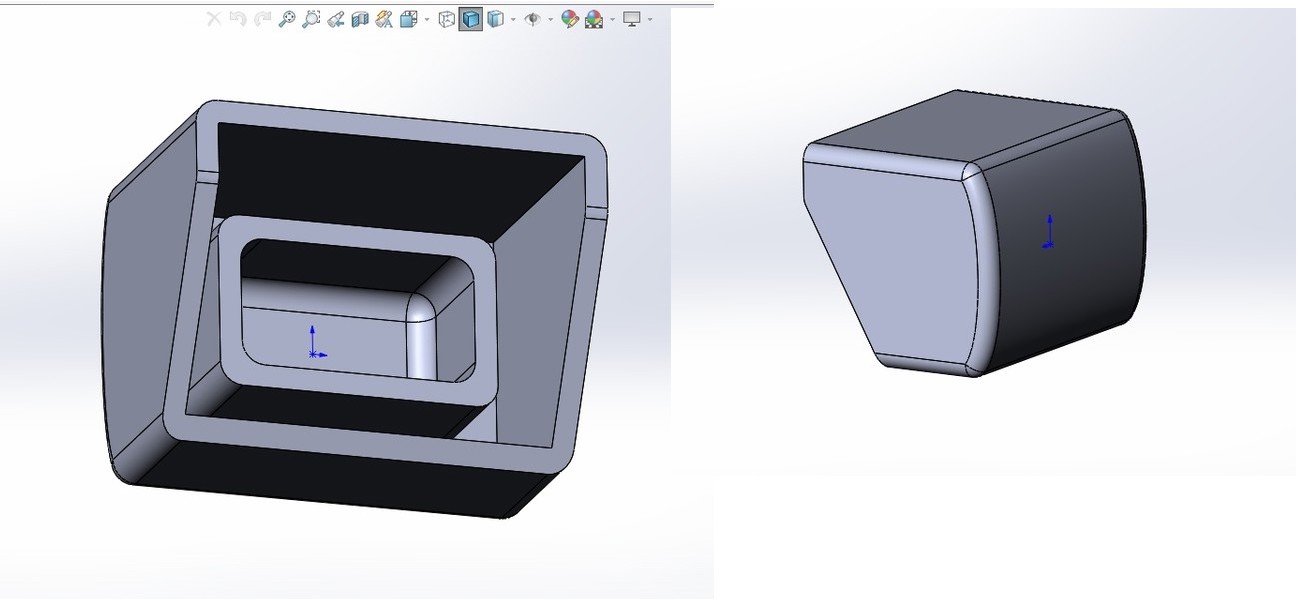Image resolution: width=1301 pixels, height=600 pixels.
Task: Open View Settings monitor icon
Action: [632, 19]
